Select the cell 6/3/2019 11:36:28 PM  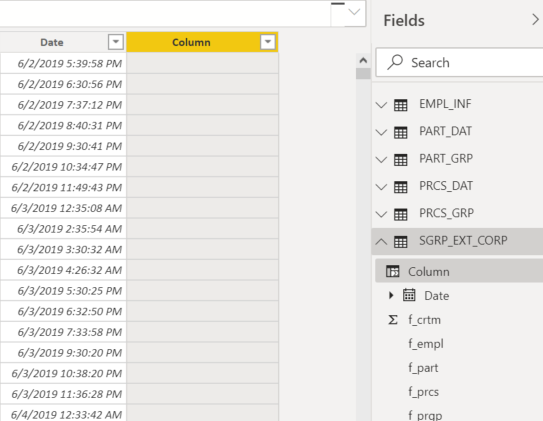point(63,394)
